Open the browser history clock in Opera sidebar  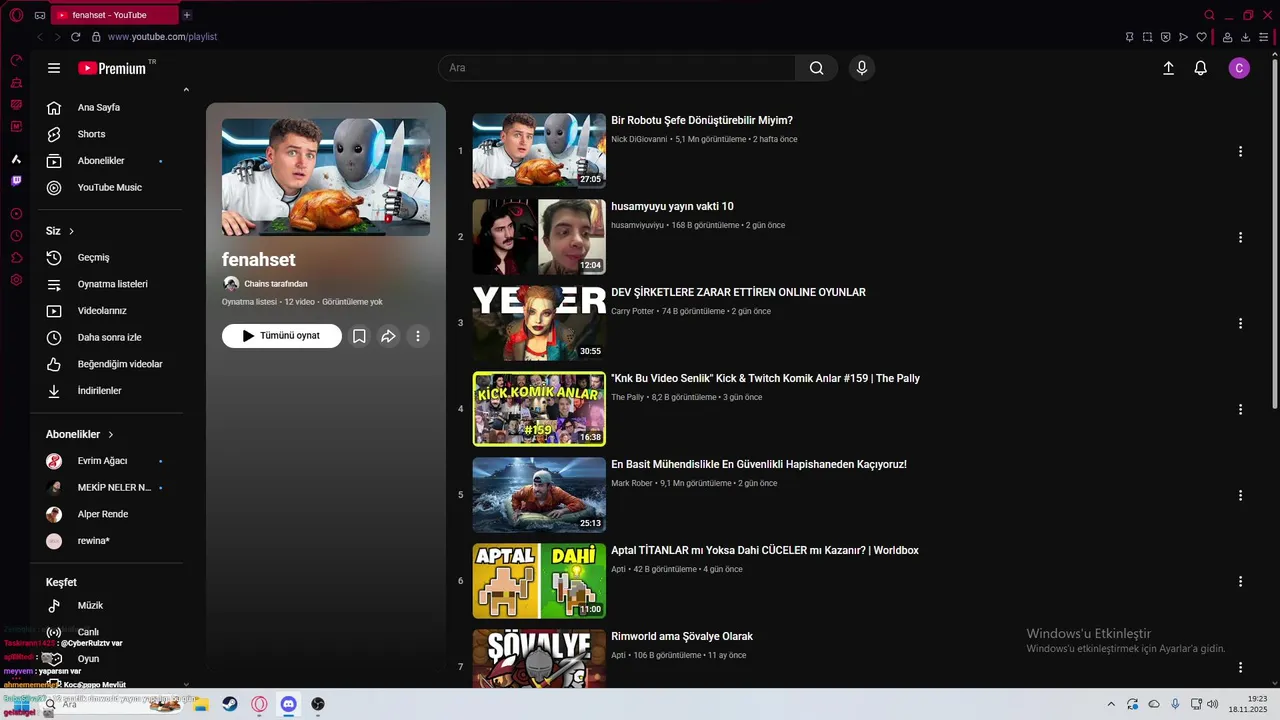16,236
